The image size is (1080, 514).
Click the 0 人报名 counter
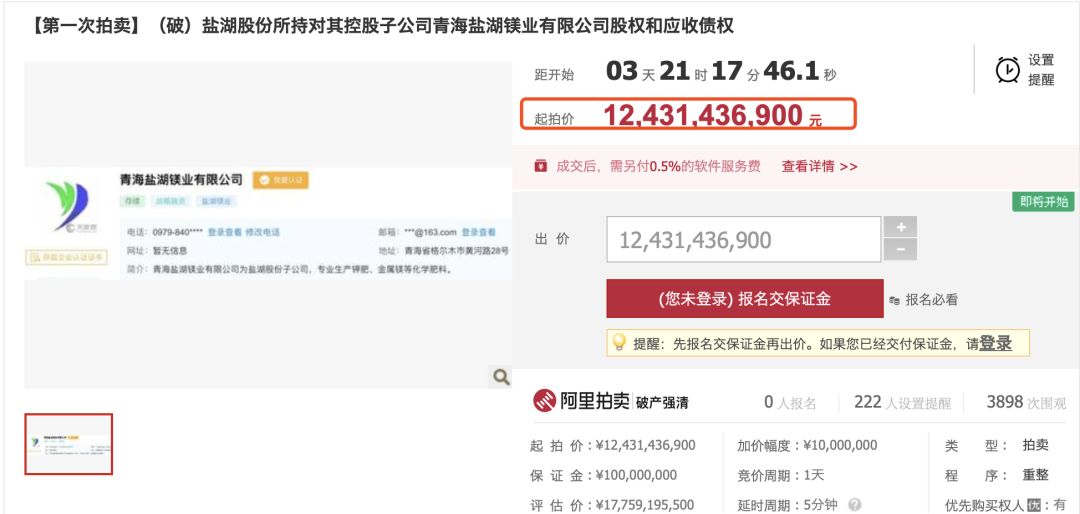(790, 402)
